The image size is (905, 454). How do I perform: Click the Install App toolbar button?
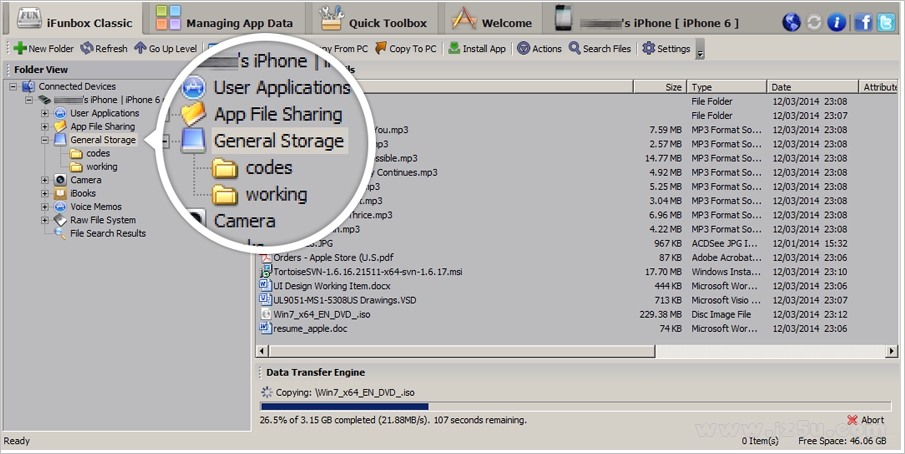[x=477, y=48]
